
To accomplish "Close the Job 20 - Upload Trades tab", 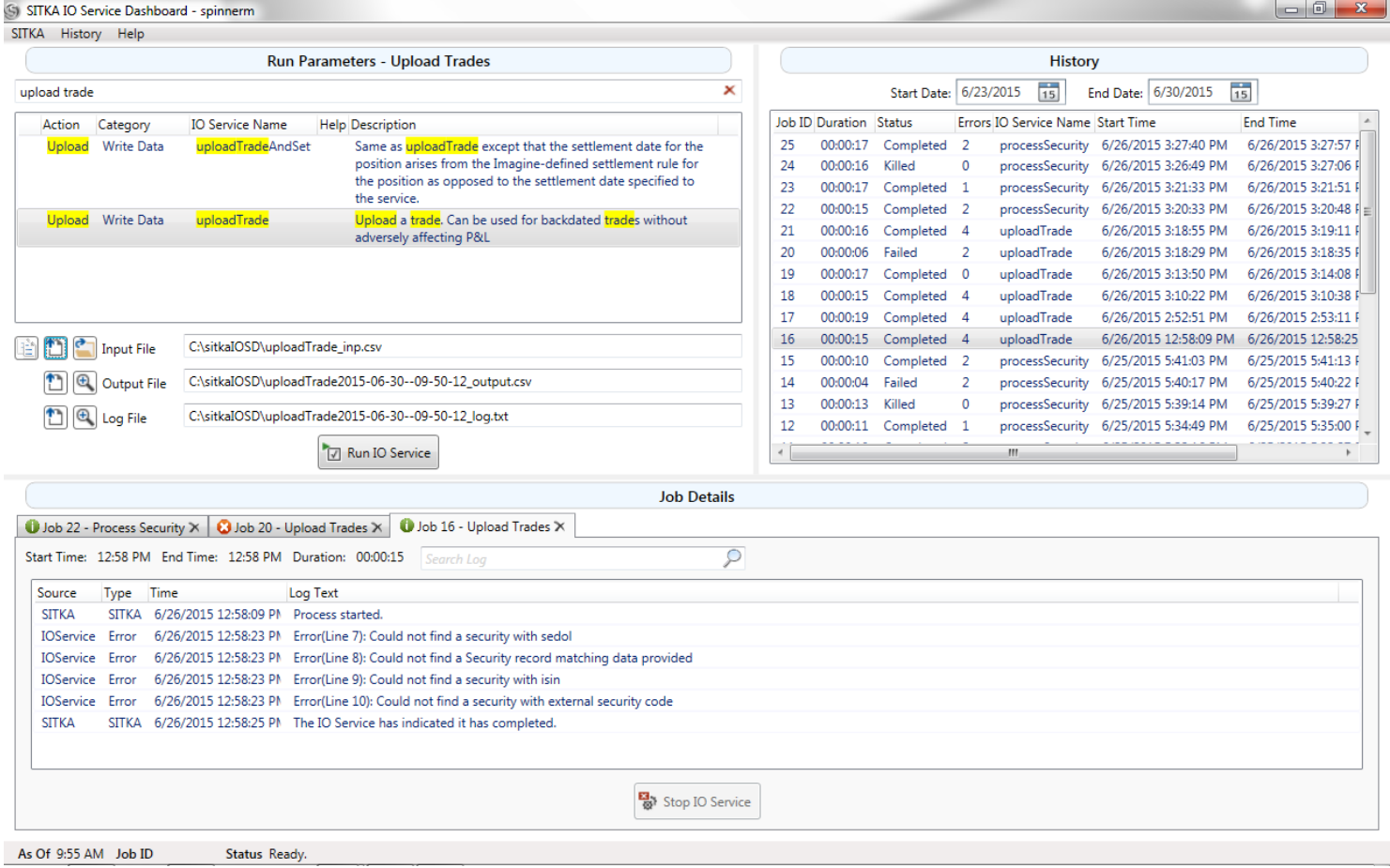I will click(376, 527).
